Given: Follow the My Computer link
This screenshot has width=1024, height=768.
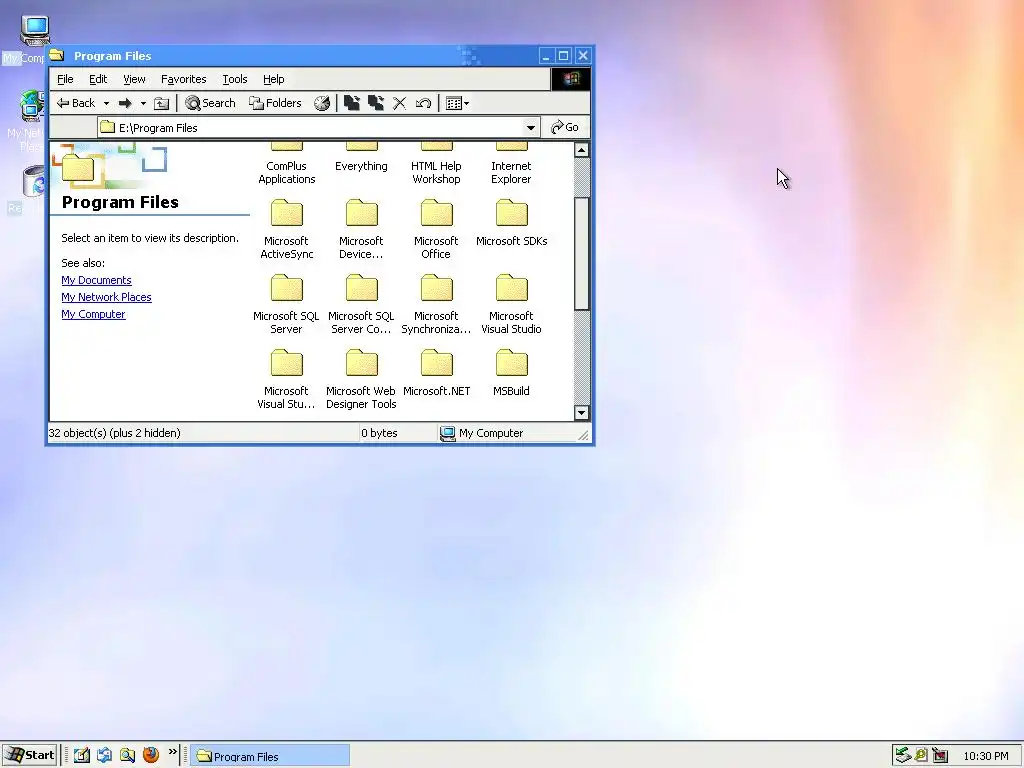Looking at the screenshot, I should tap(93, 314).
